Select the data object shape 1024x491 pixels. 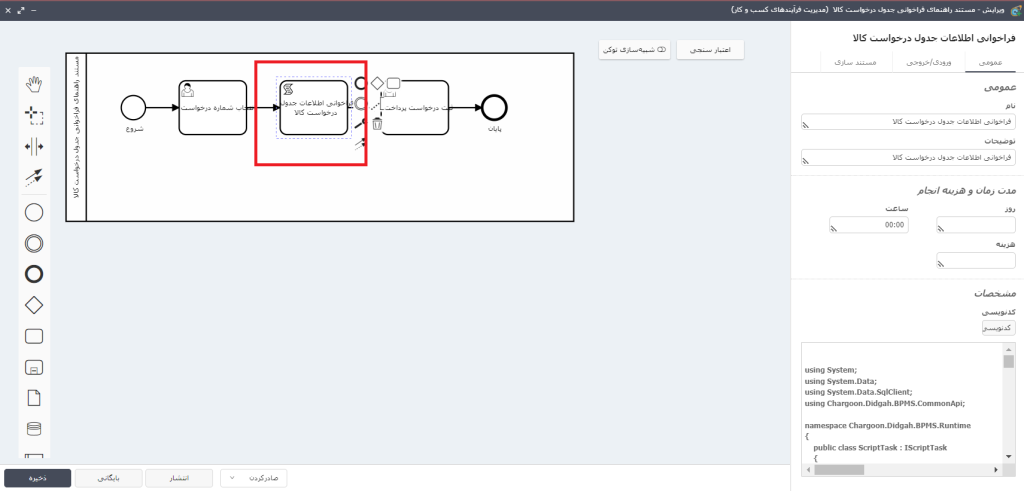tap(33, 399)
